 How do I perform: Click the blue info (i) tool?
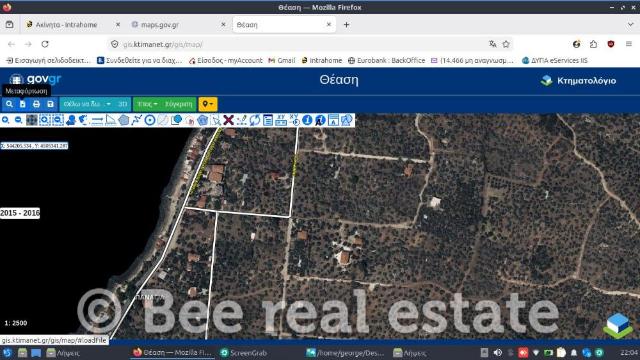307,120
